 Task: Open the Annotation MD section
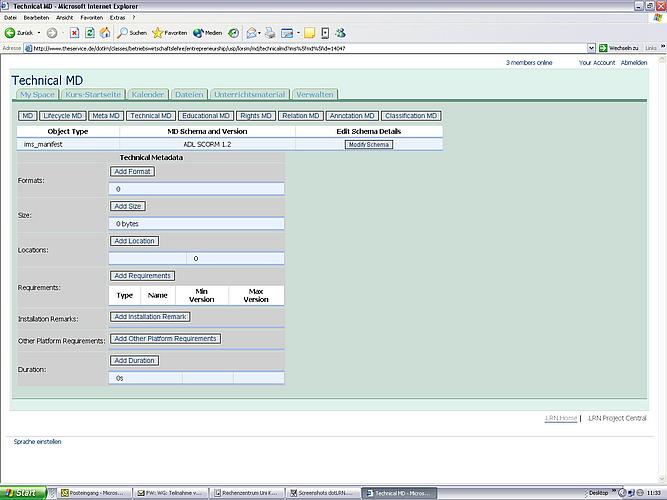(x=352, y=116)
